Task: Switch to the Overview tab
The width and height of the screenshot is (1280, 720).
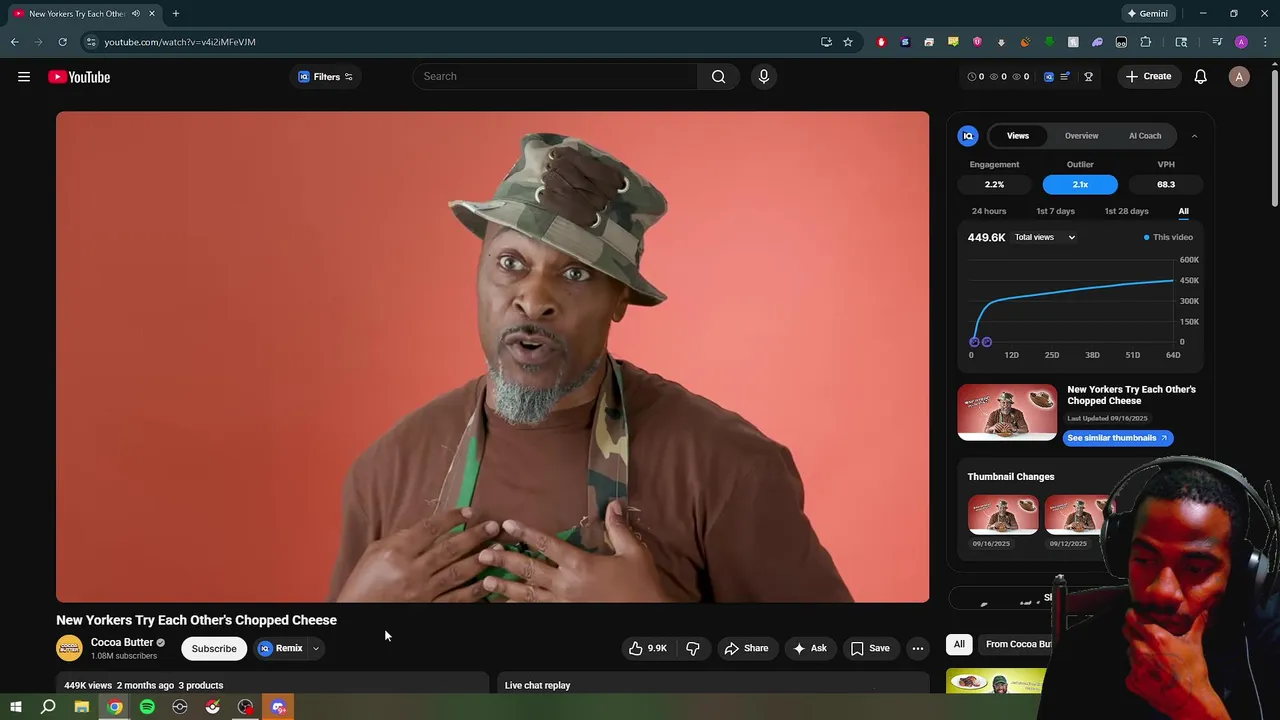Action: point(1081,136)
